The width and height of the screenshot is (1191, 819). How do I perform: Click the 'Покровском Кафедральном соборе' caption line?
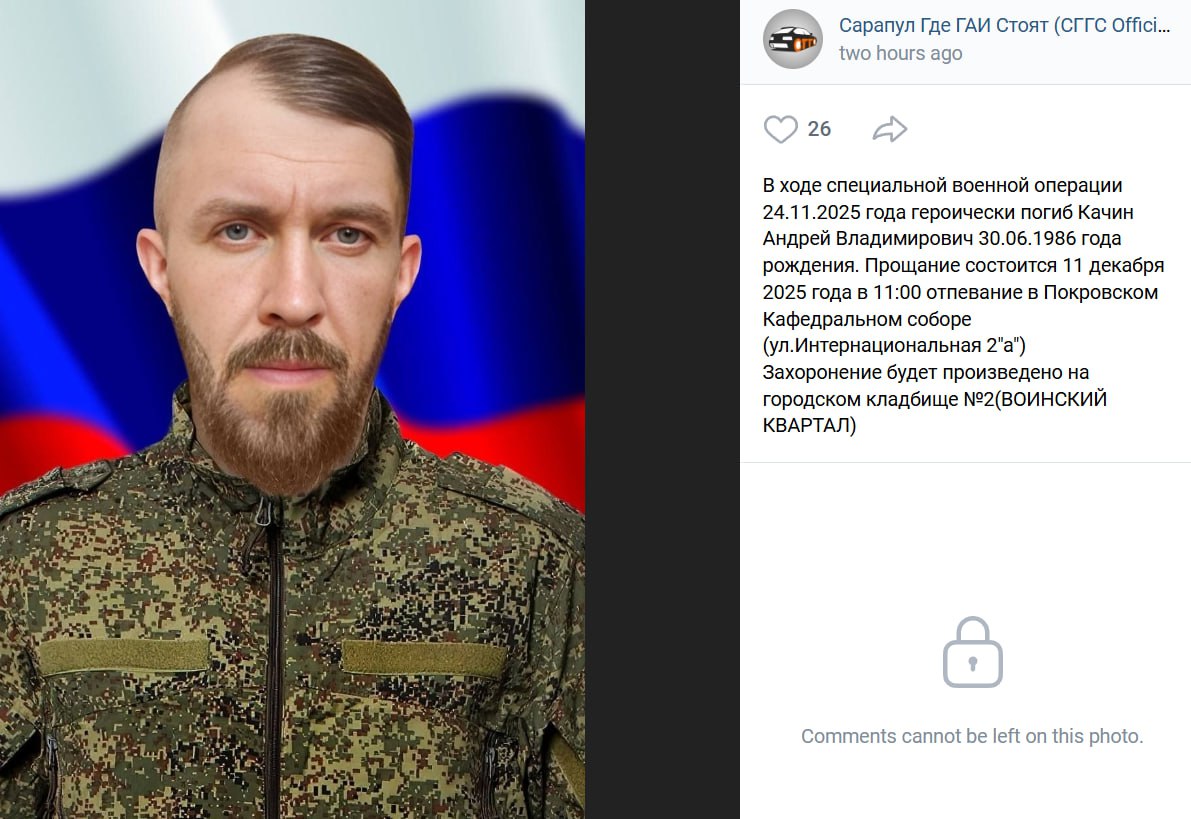pyautogui.click(x=960, y=305)
